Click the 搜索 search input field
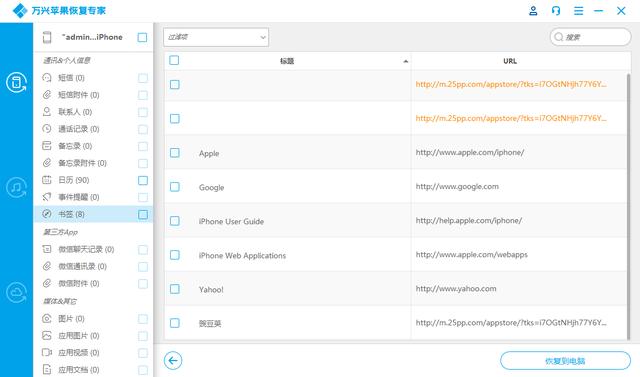640x377 pixels. tap(591, 37)
